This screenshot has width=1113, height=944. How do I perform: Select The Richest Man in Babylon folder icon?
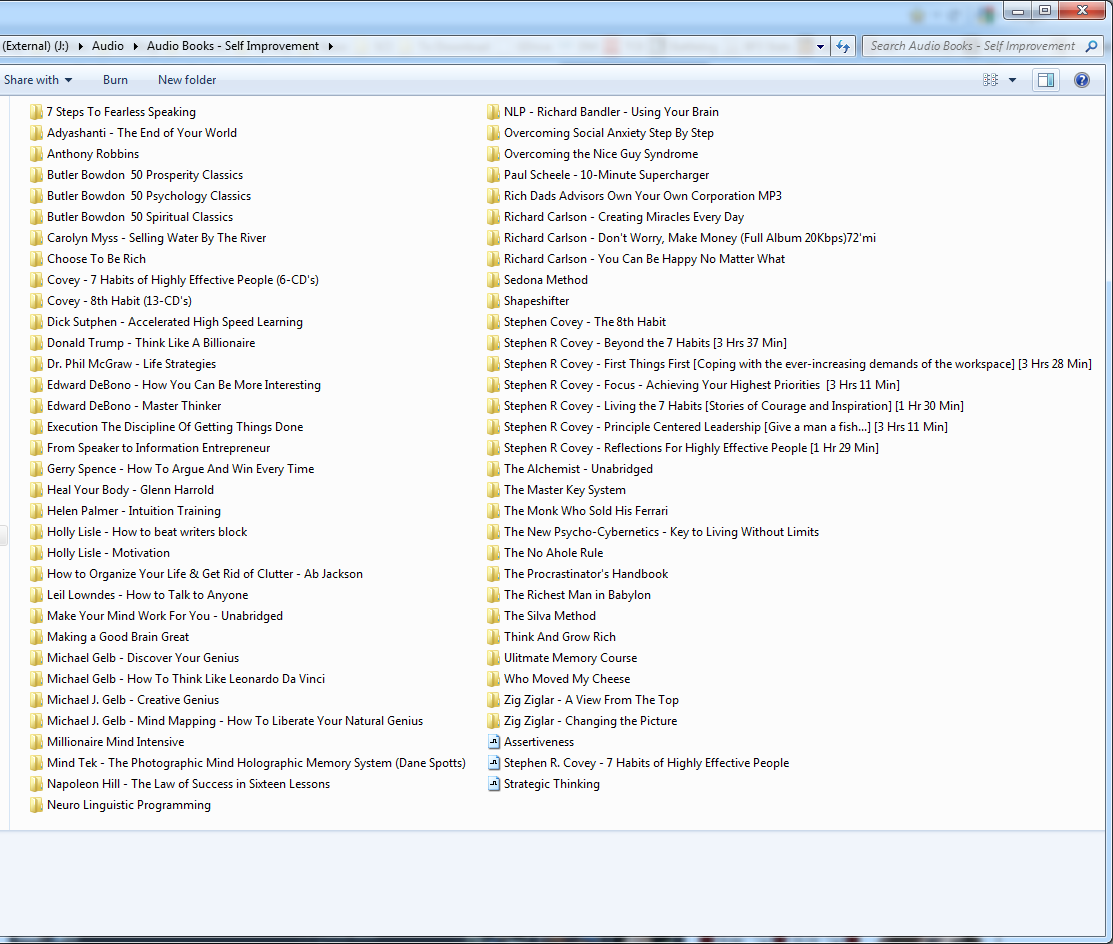click(494, 596)
